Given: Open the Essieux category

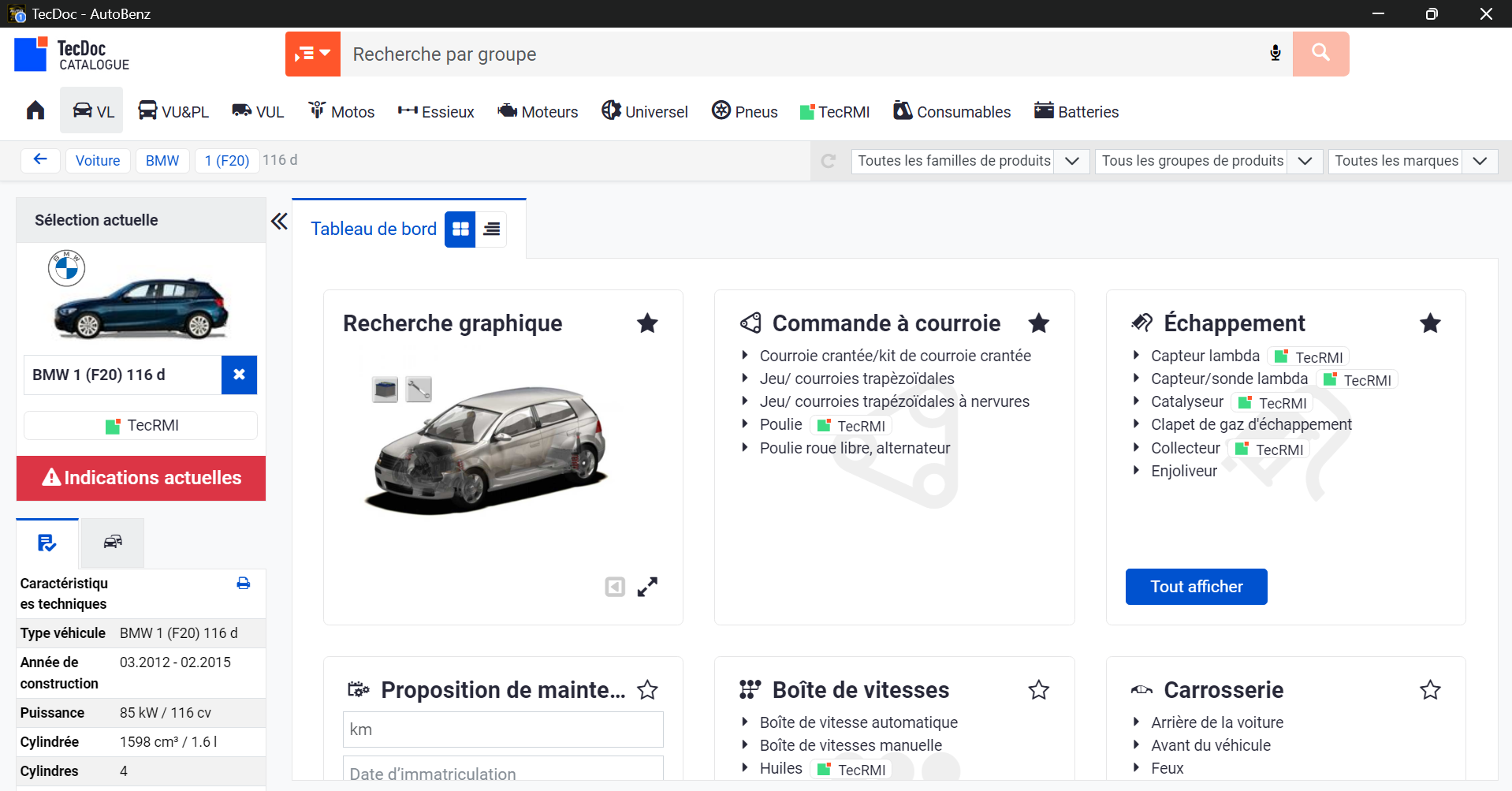Looking at the screenshot, I should click(436, 111).
